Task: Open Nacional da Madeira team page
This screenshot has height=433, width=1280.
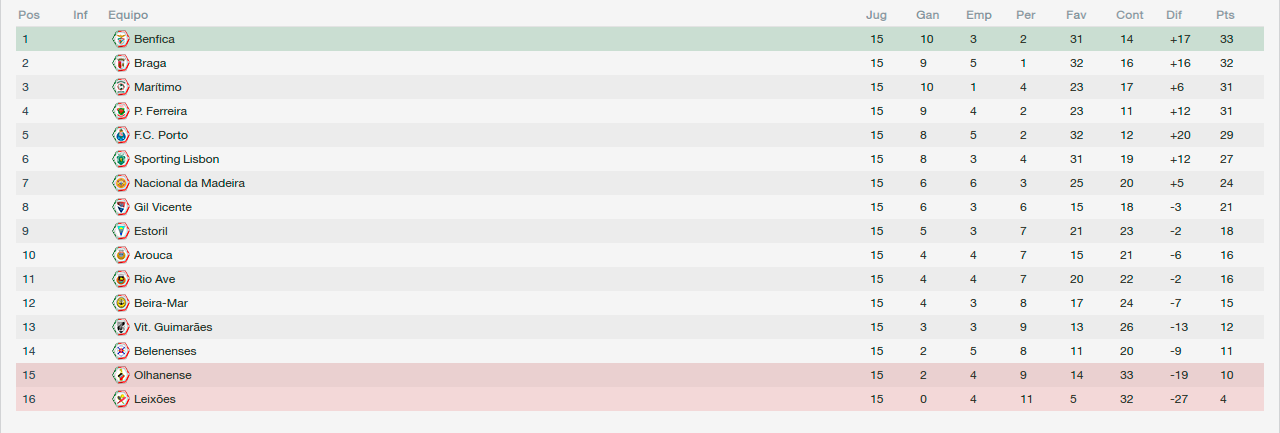Action: coord(189,183)
